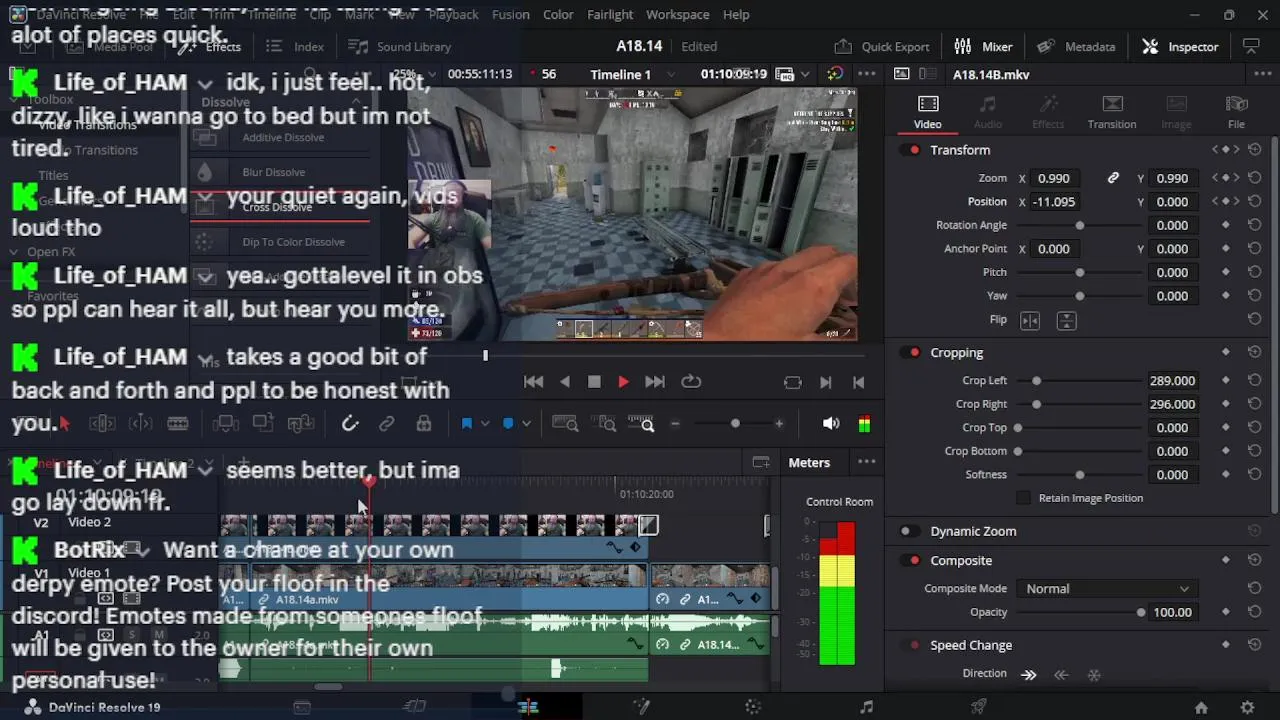Click the Crop Left 289.000 field
Viewport: 1280px width, 720px height.
coord(1172,381)
